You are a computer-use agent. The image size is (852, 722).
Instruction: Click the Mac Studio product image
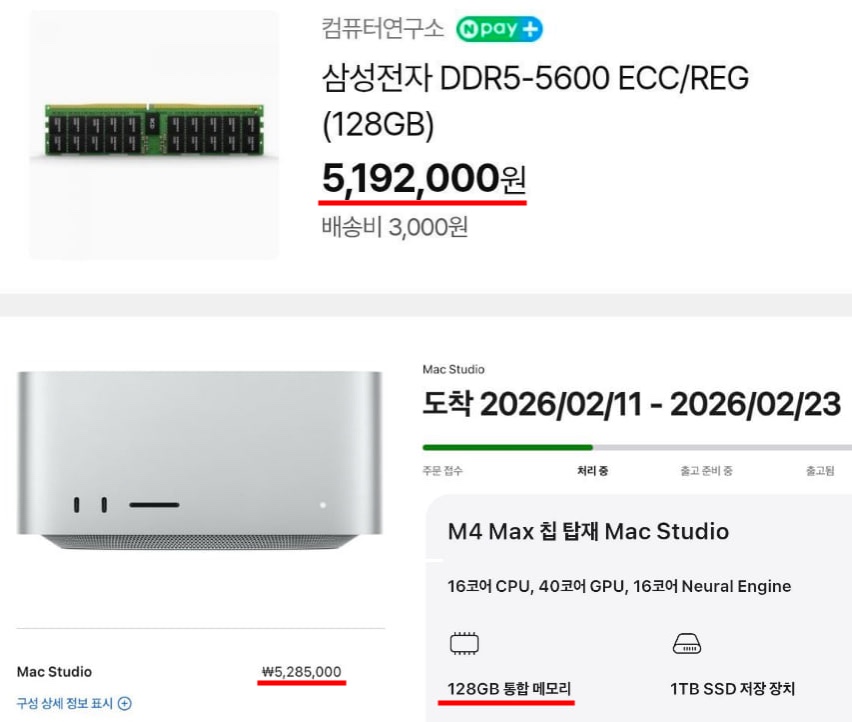pyautogui.click(x=199, y=460)
